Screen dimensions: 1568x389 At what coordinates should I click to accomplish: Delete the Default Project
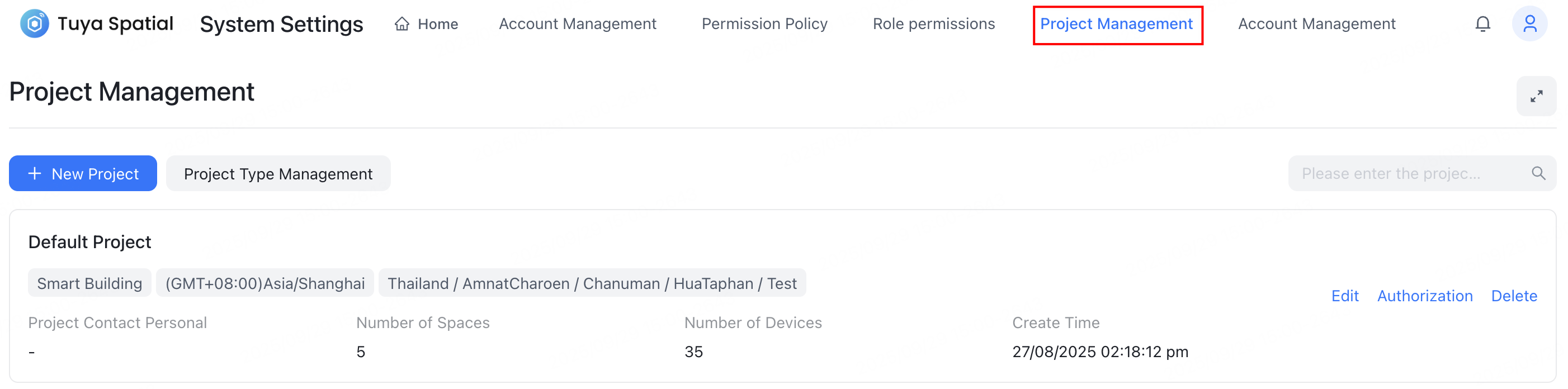click(x=1513, y=296)
